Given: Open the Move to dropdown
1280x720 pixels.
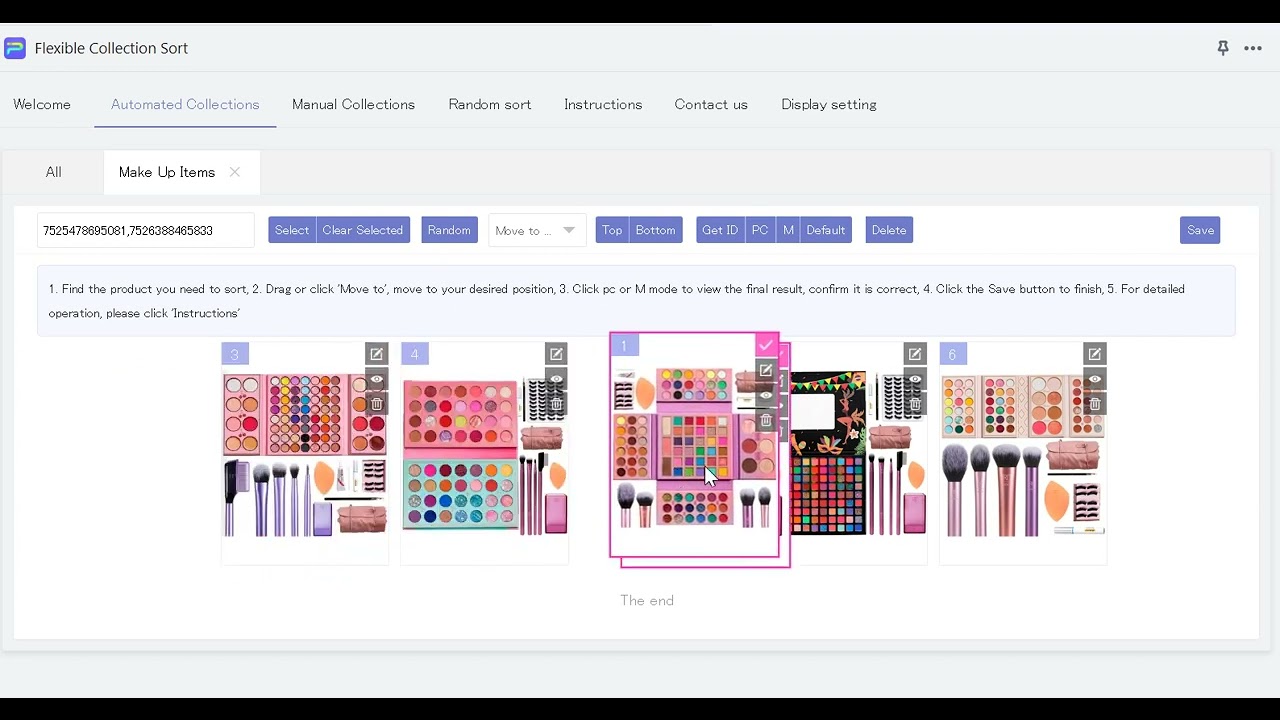Looking at the screenshot, I should [536, 230].
